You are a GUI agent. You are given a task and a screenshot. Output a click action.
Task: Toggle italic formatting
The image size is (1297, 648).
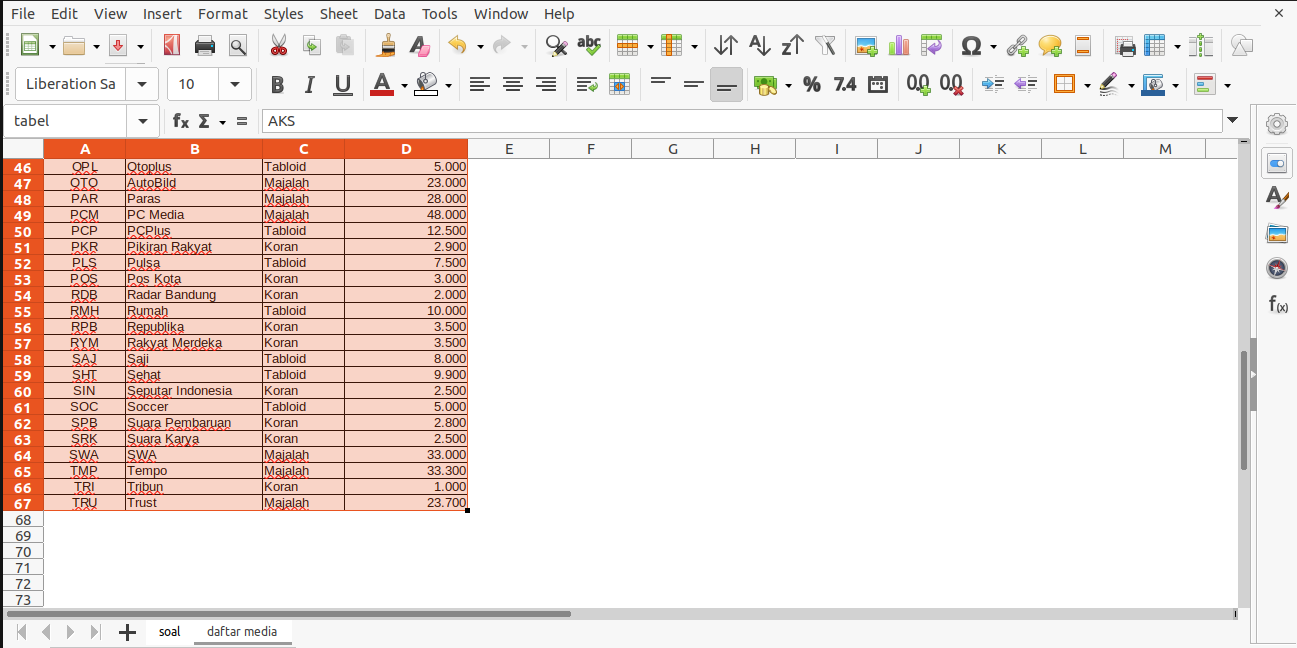tap(310, 85)
